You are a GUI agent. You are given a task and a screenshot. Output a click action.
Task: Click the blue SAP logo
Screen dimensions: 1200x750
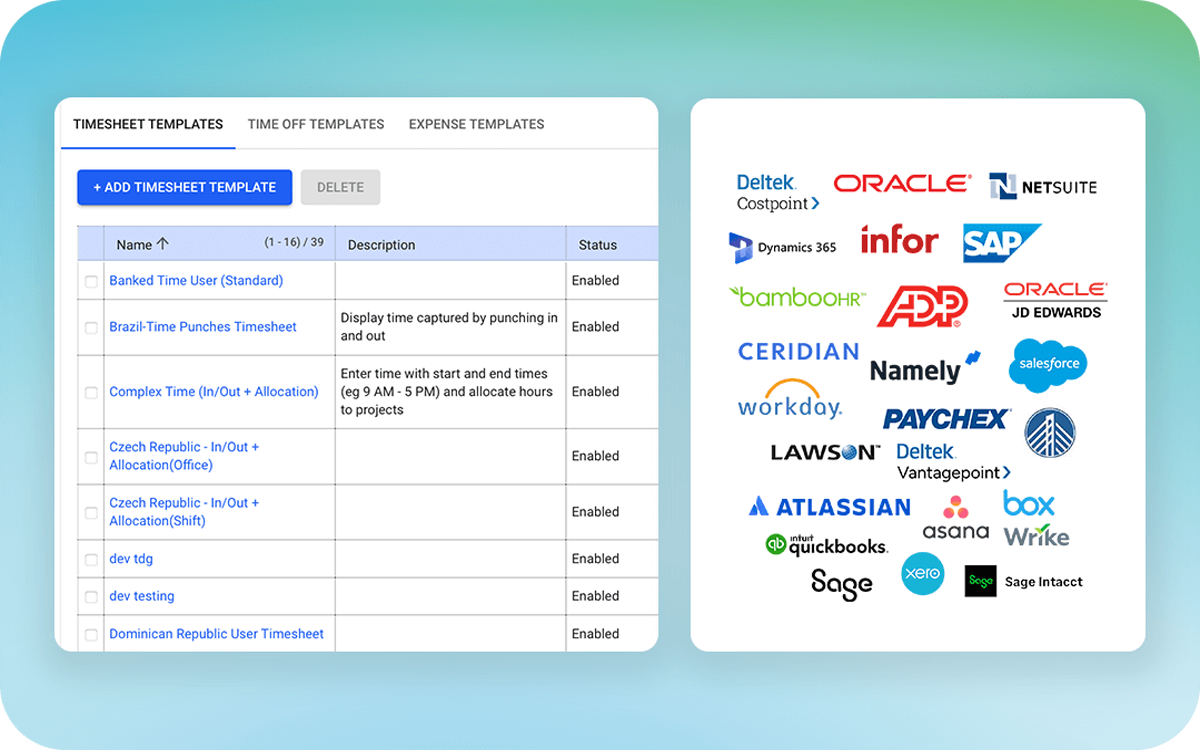[x=1001, y=243]
